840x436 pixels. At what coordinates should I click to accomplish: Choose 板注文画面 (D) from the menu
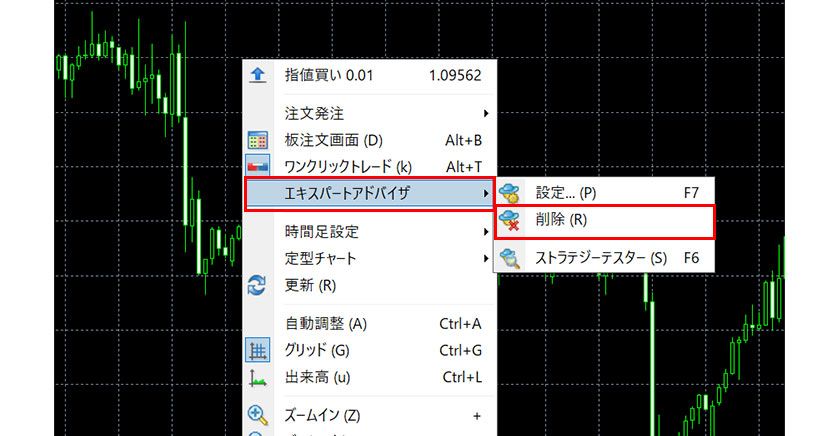tap(370, 140)
